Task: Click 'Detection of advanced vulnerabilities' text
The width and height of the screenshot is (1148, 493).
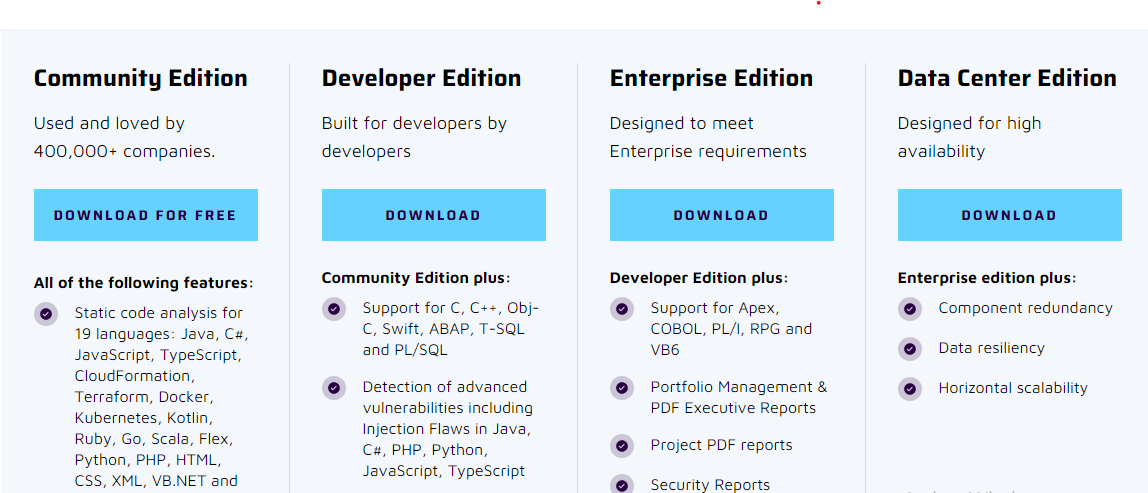Action: coord(448,429)
